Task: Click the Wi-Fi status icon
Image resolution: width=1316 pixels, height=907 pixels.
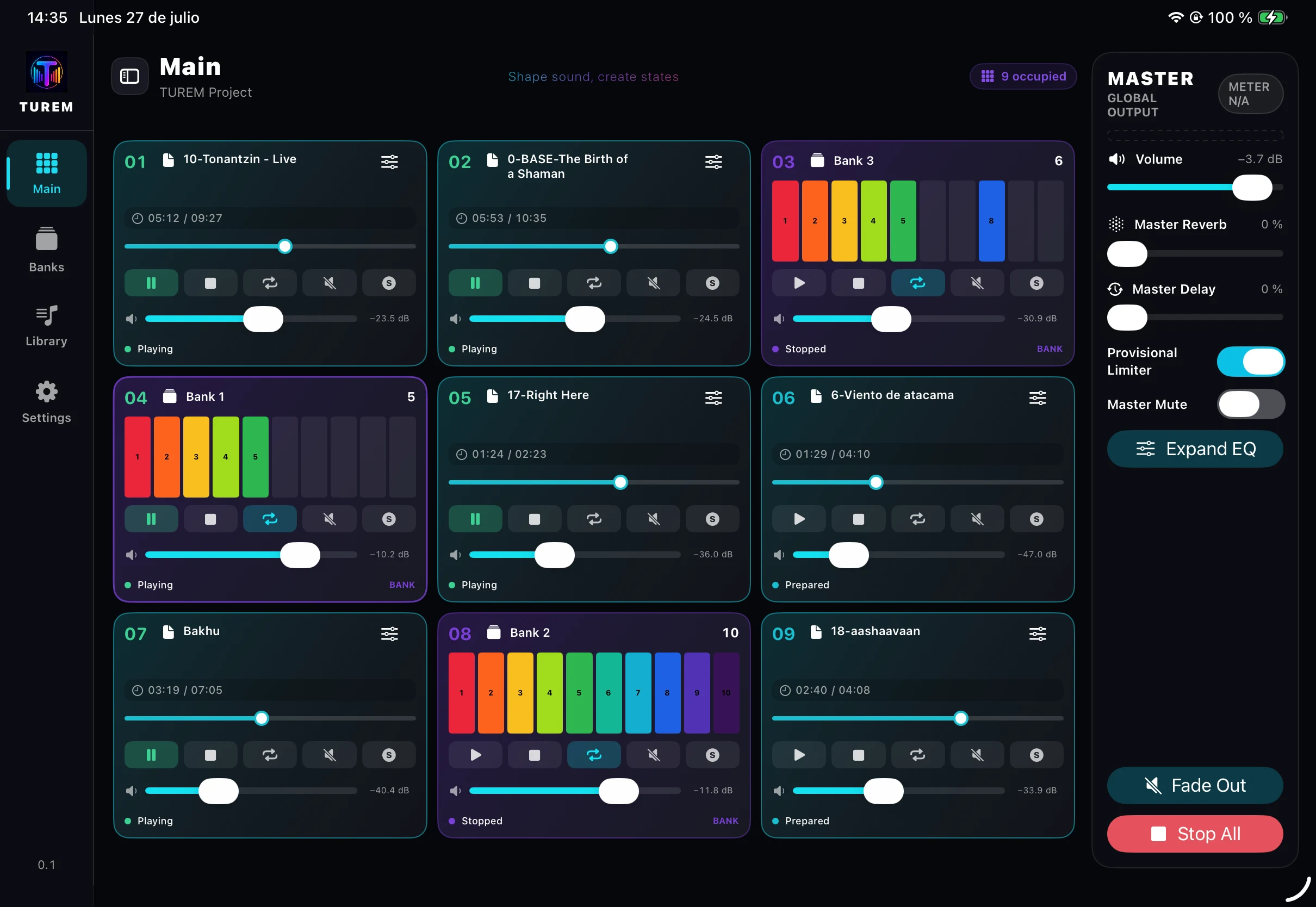Action: tap(1176, 17)
